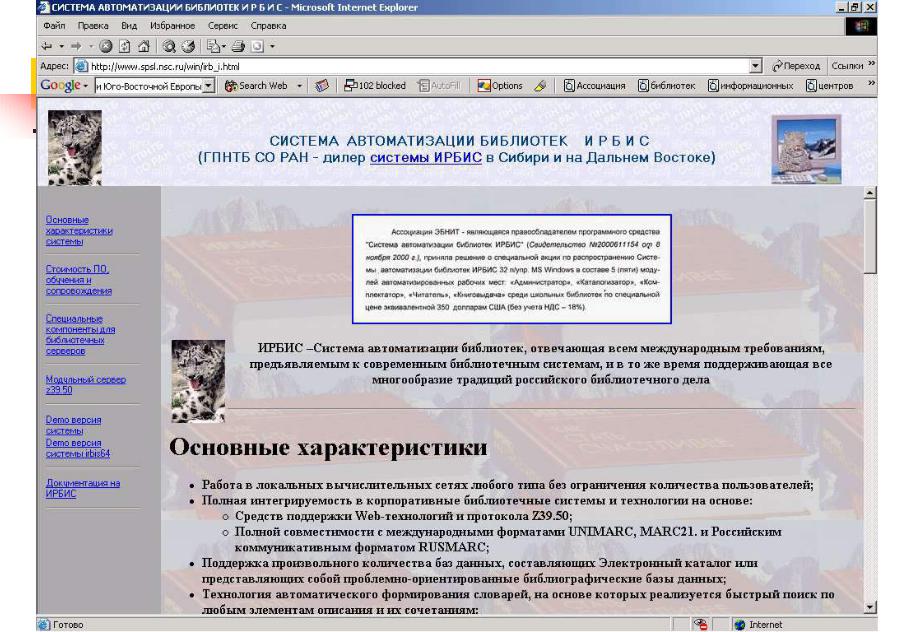Click the Google toolbar logo
The height and width of the screenshot is (632, 897).
59,86
